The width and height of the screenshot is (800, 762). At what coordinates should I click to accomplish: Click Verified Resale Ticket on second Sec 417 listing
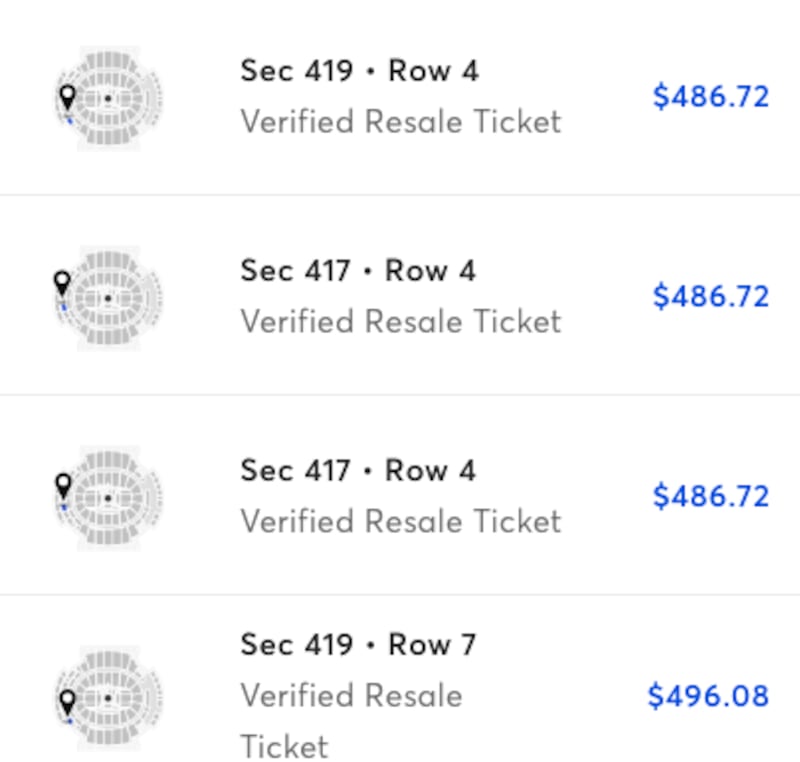click(x=400, y=522)
